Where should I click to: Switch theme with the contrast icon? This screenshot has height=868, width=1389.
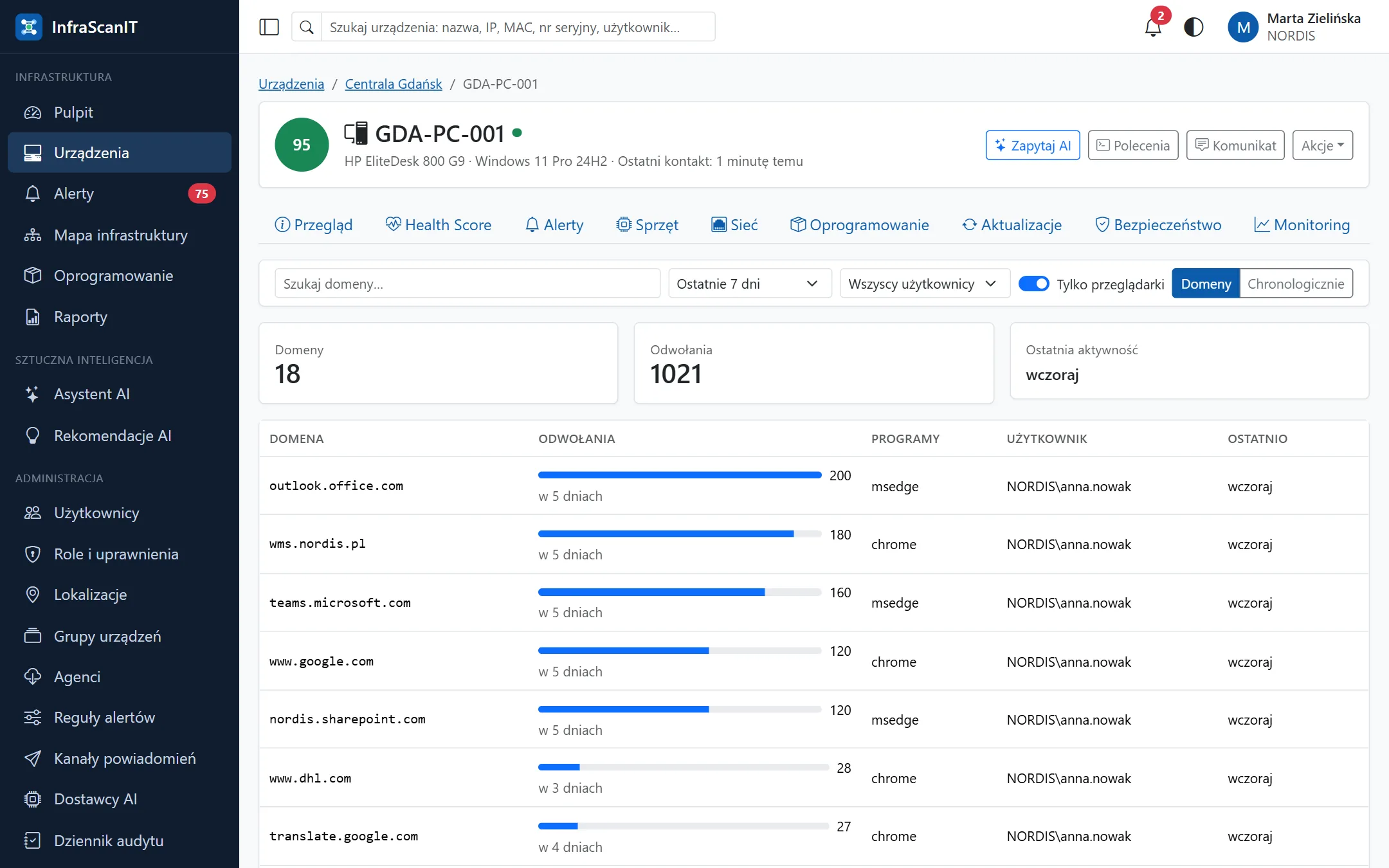[1194, 27]
